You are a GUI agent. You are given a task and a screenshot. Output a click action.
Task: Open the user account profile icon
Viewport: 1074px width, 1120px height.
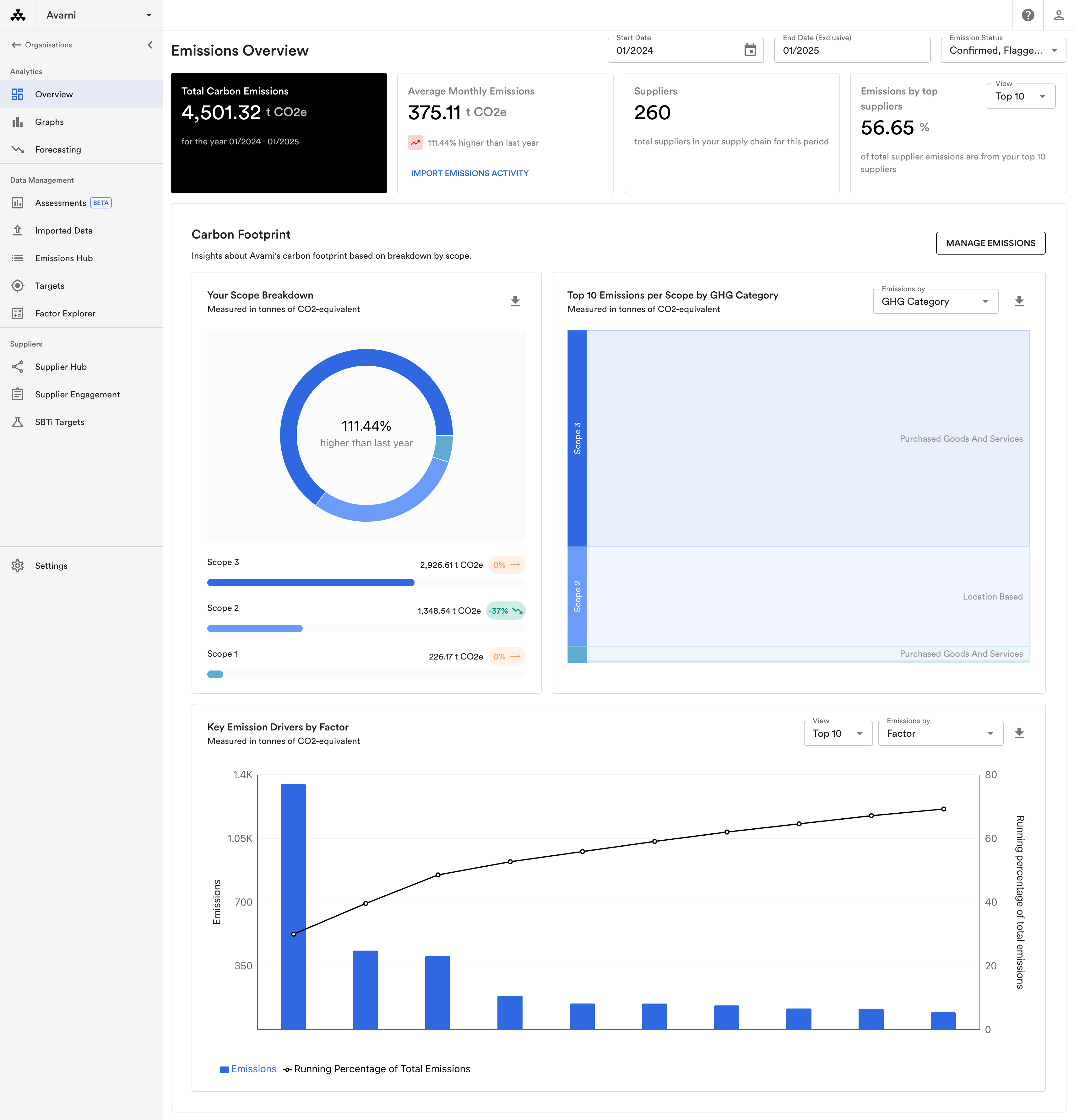[x=1059, y=15]
